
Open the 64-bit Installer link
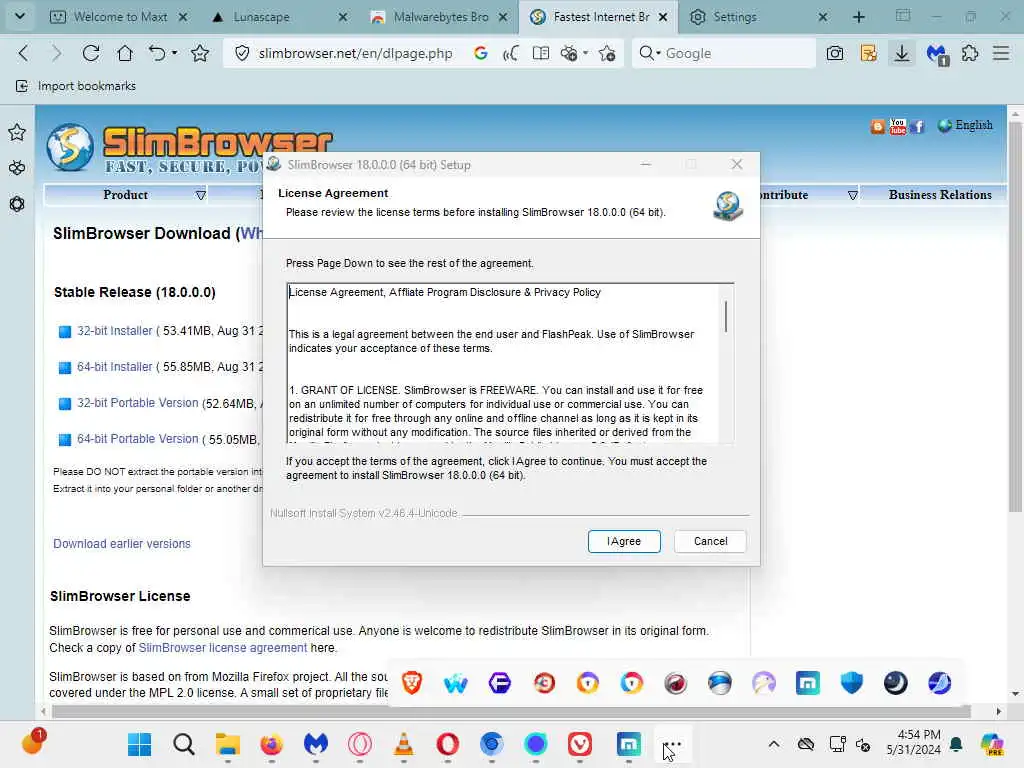[114, 367]
